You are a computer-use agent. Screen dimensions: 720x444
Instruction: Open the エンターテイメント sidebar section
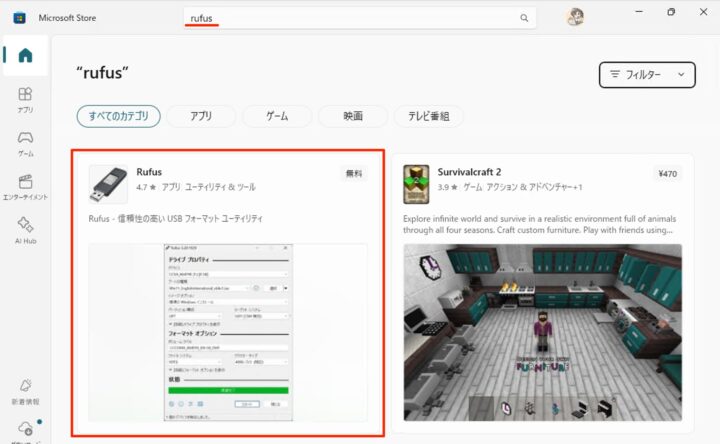tap(25, 187)
